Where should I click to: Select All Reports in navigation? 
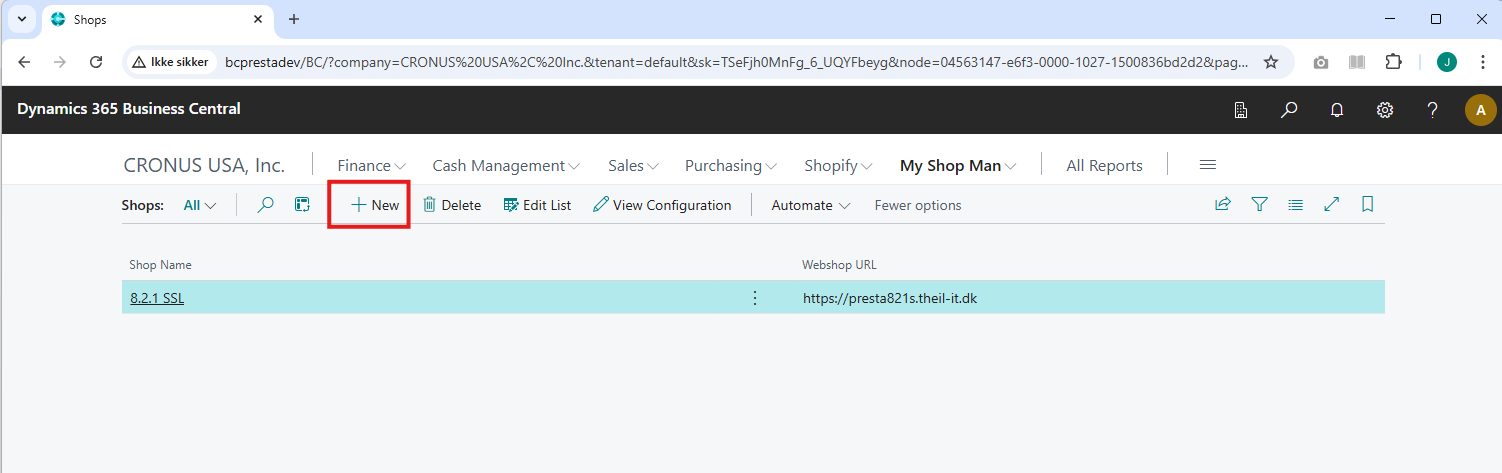1104,166
